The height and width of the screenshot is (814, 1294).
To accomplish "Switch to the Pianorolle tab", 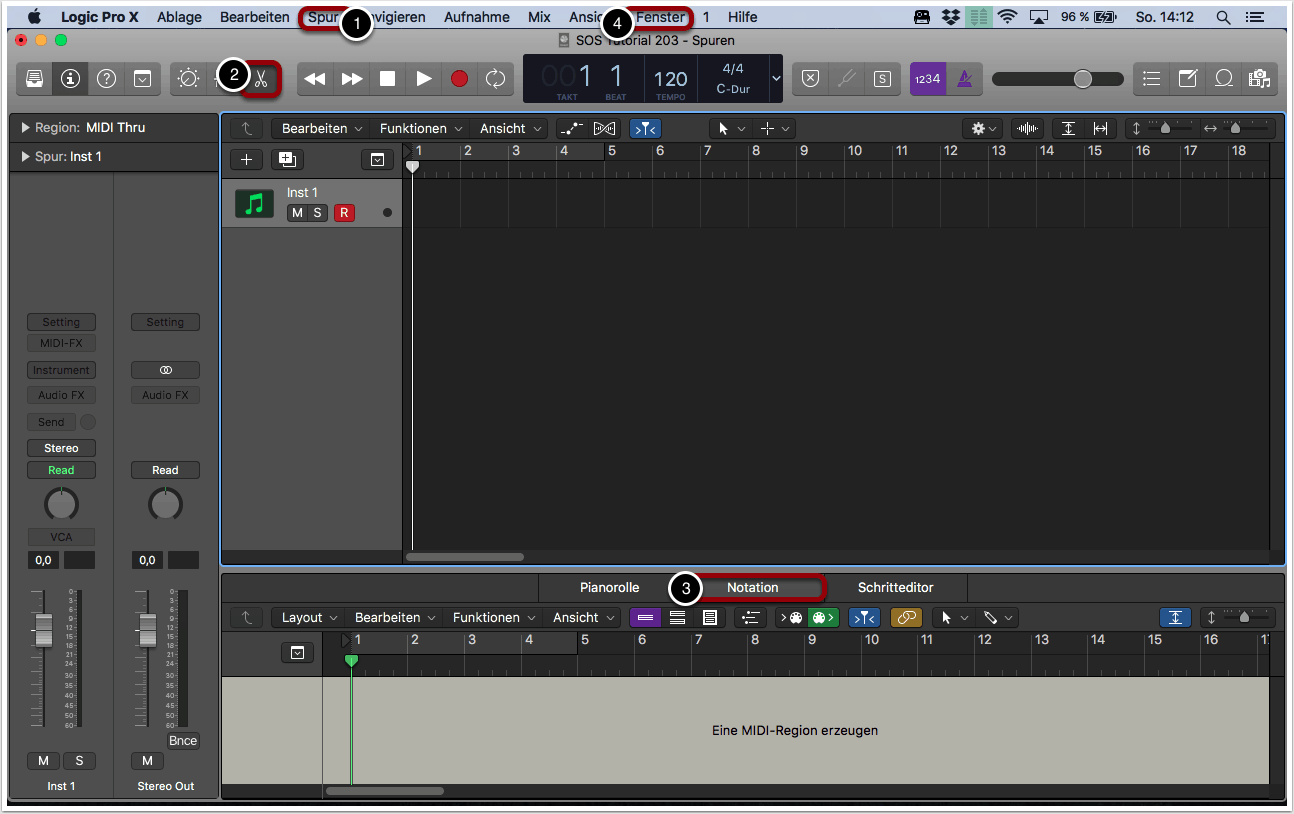I will tap(609, 587).
